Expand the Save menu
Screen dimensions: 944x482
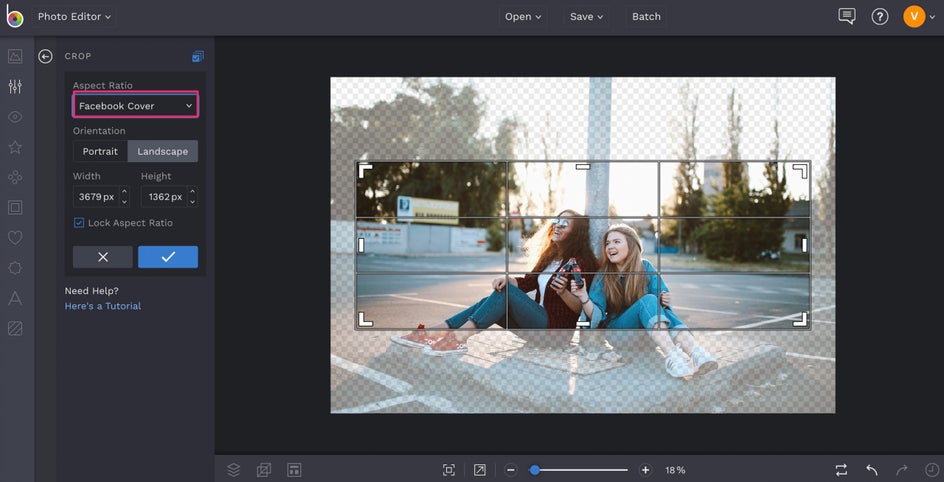tap(586, 17)
